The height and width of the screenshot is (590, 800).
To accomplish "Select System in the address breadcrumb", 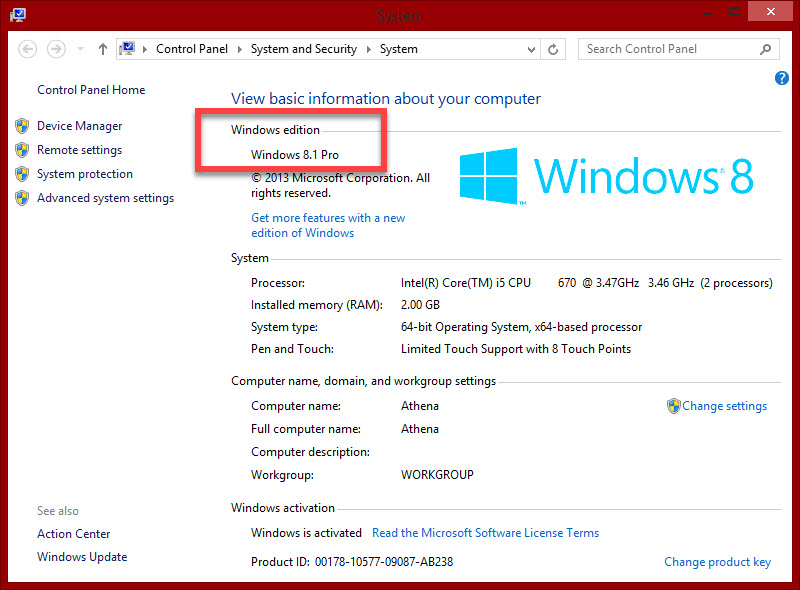I will (x=398, y=49).
